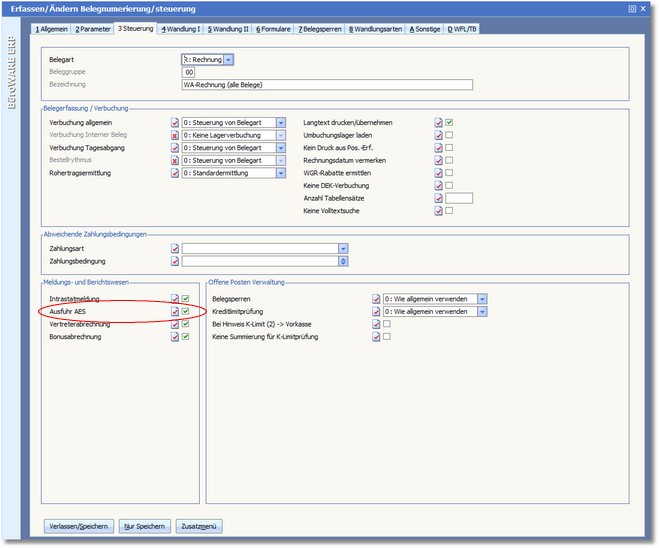Click field-status icon beside Zahlungsart
659x548 pixels.
click(175, 248)
